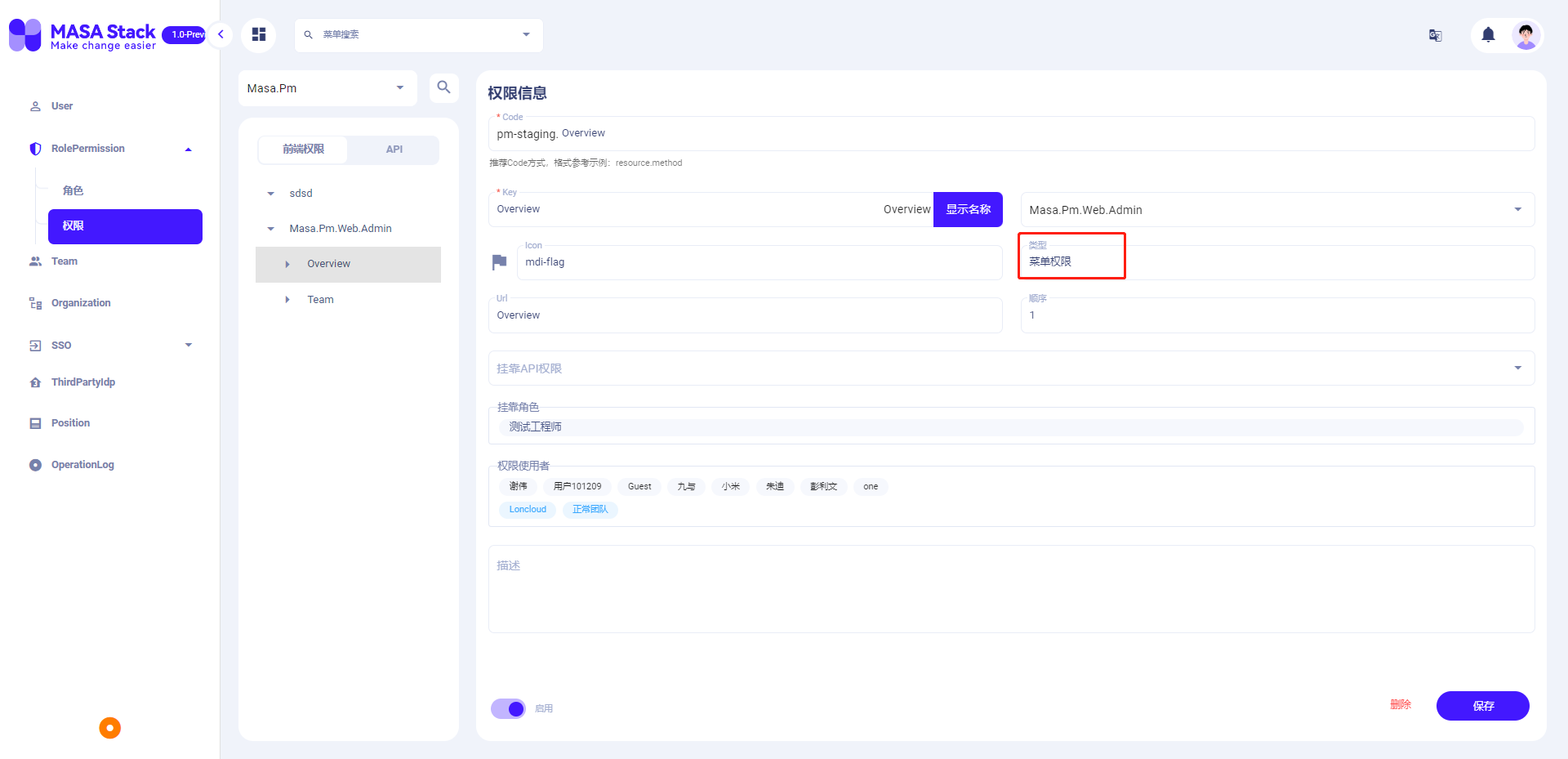Click the translate icon in top bar
The image size is (1568, 759).
pyautogui.click(x=1435, y=35)
